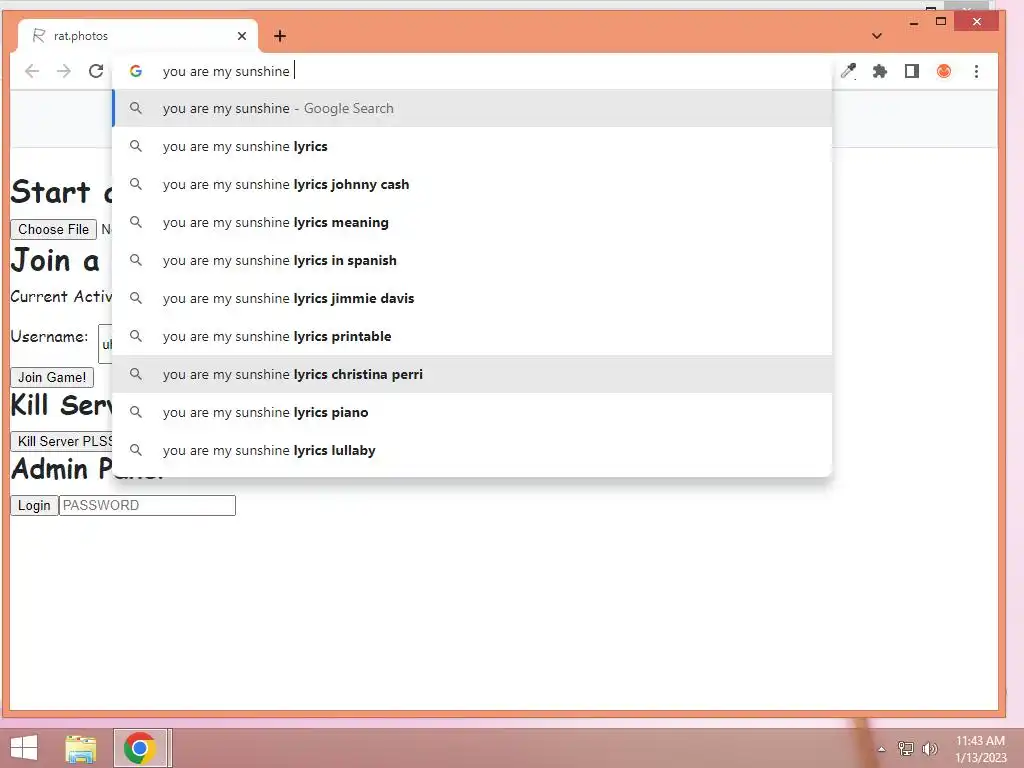Choose 'lyrics christina perri' suggestion

[x=473, y=374]
